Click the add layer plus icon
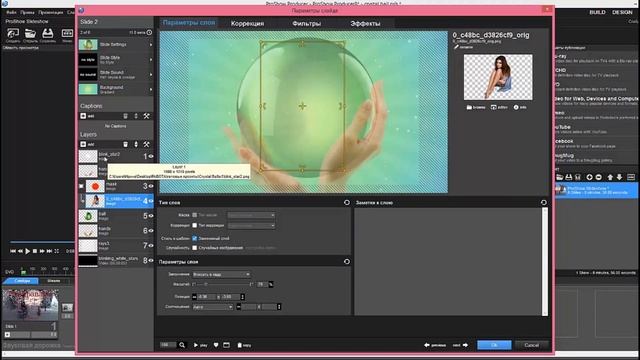Image resolution: width=640 pixels, height=360 pixels. coord(83,144)
